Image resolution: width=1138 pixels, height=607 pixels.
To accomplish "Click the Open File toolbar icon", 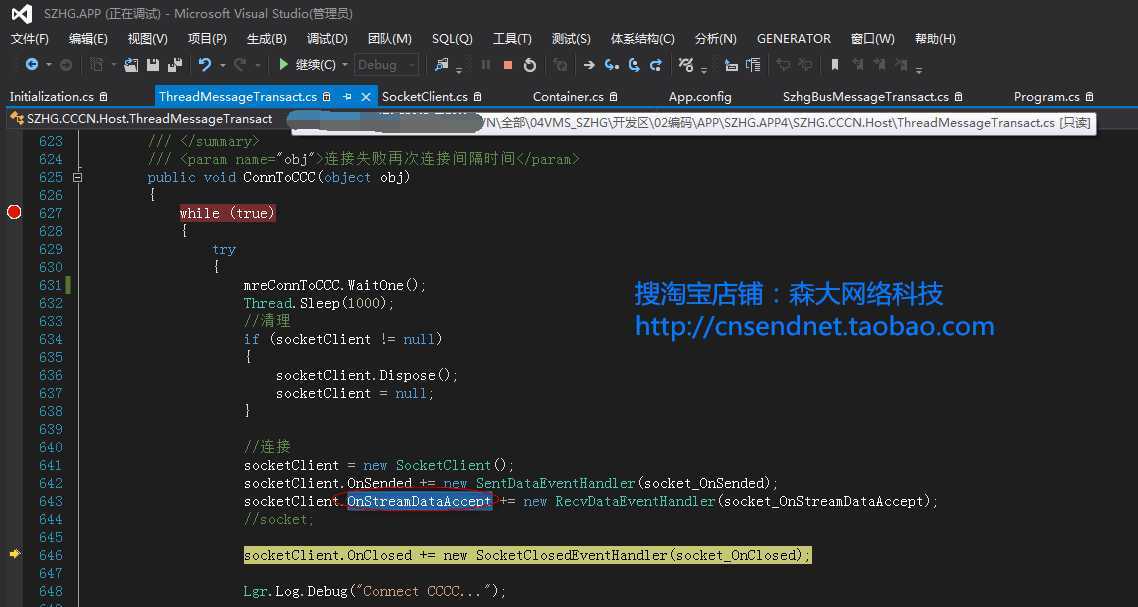I will tap(131, 65).
